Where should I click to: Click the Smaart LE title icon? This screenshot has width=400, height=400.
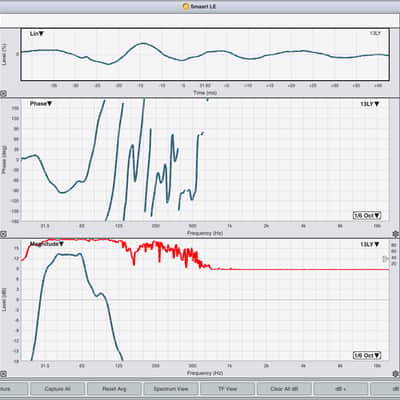click(186, 6)
